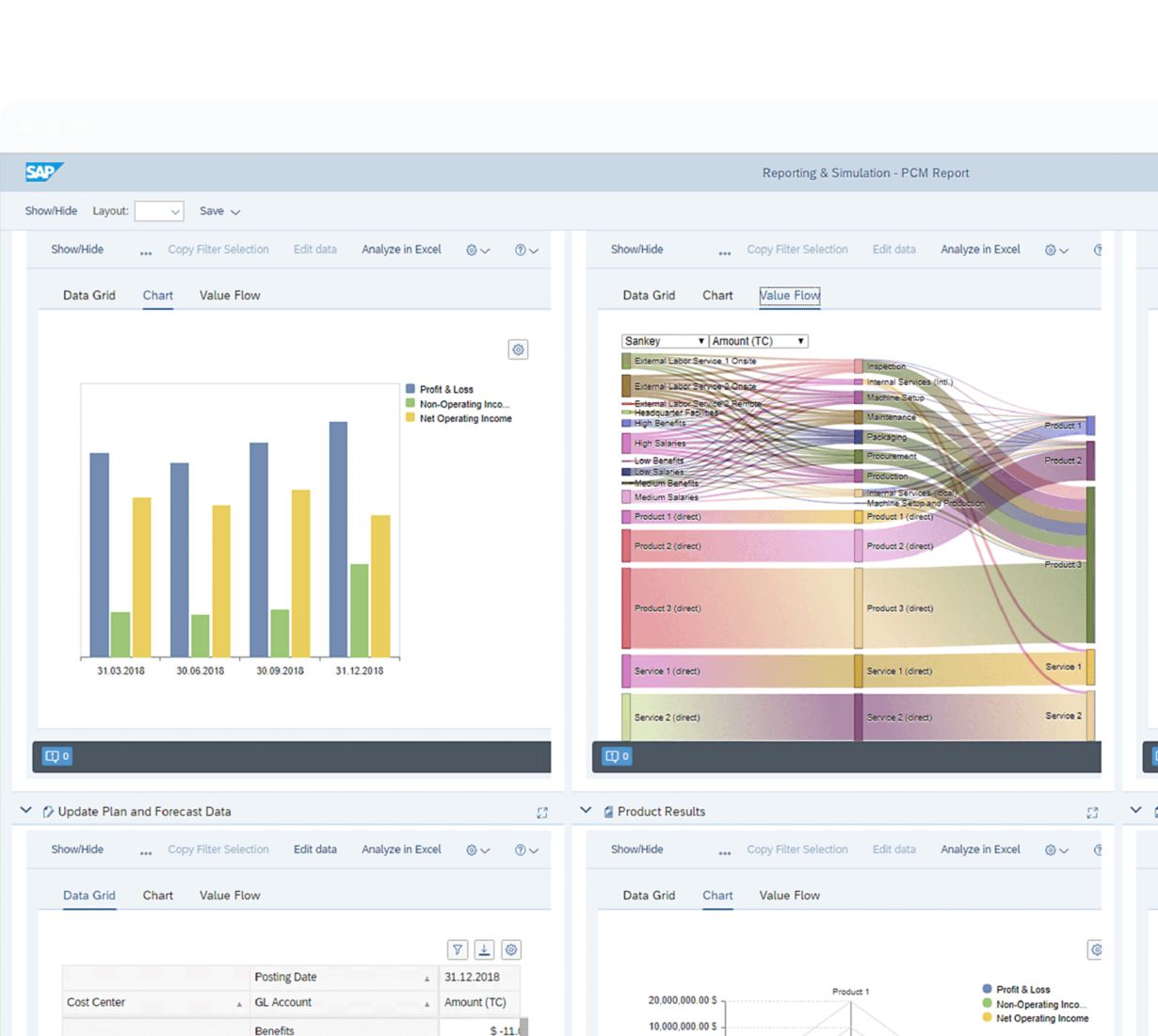Open the filter icon above the data grid
Viewport: 1158px width, 1036px height.
(x=457, y=949)
